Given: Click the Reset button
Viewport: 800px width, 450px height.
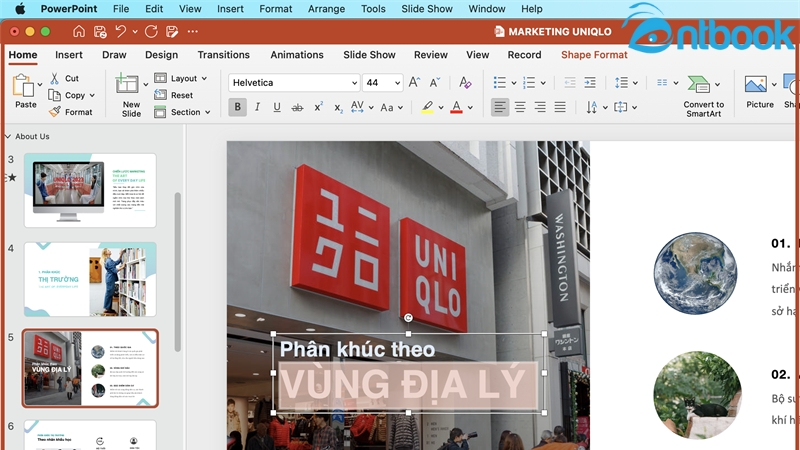Looking at the screenshot, I should tap(174, 95).
